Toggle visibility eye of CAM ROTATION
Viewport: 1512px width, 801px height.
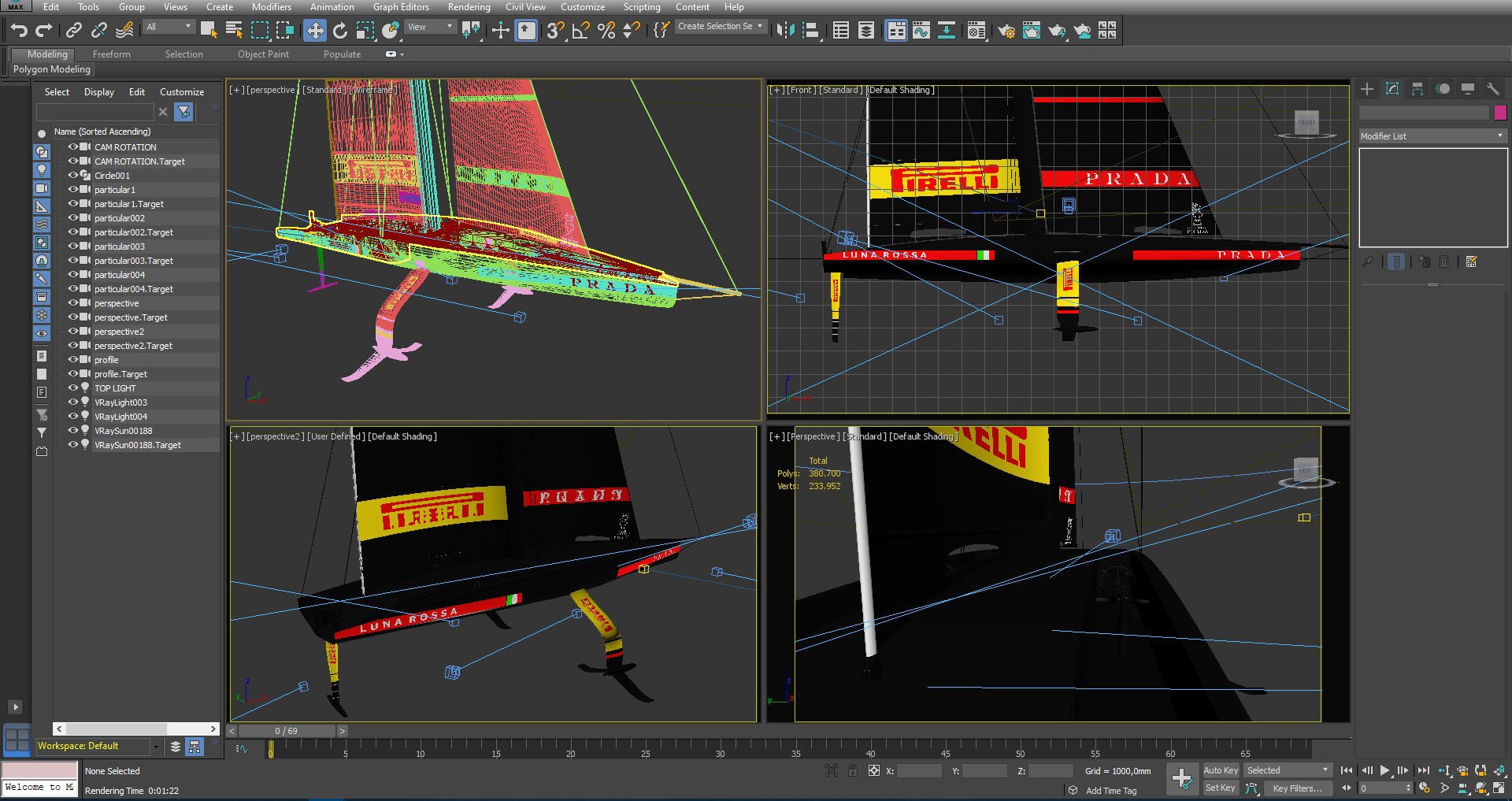tap(73, 147)
